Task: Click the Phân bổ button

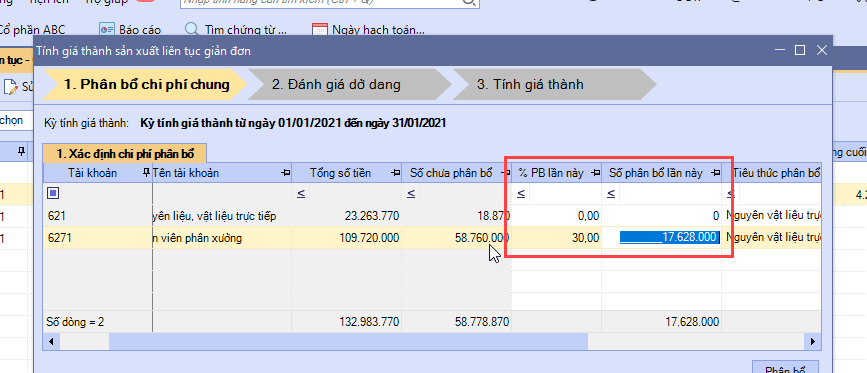Action: pyautogui.click(x=785, y=368)
